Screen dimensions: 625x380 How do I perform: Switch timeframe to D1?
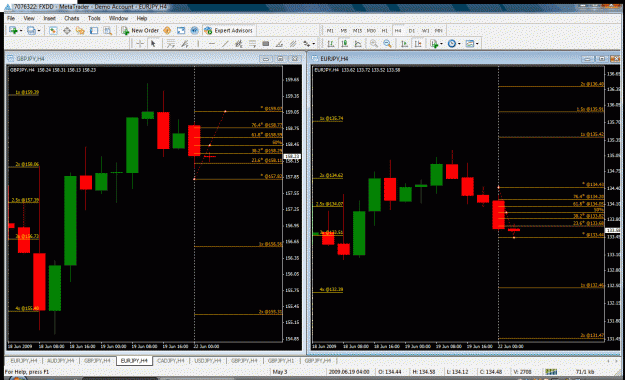click(x=411, y=31)
